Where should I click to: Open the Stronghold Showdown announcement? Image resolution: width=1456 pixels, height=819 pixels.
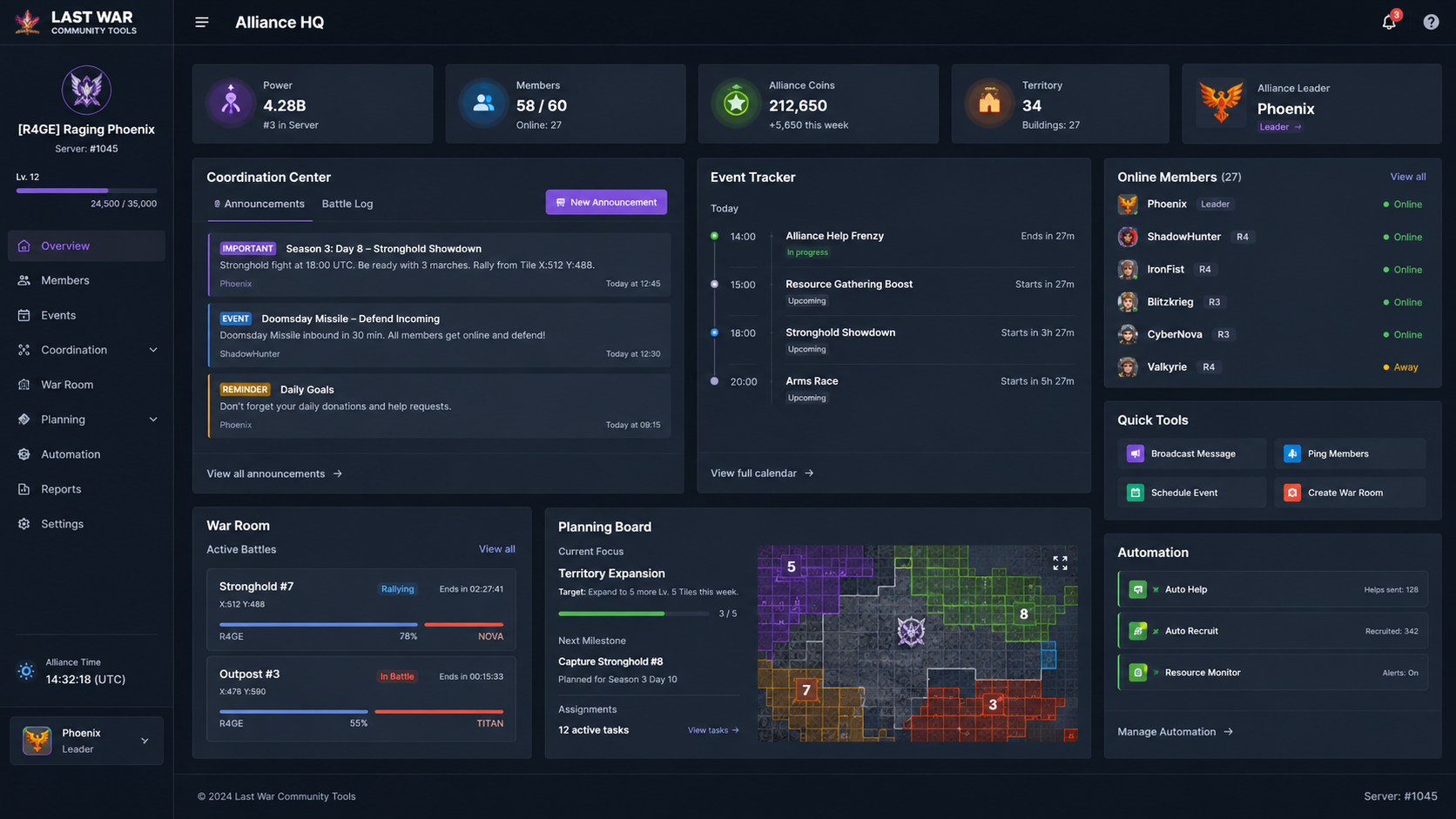point(440,265)
